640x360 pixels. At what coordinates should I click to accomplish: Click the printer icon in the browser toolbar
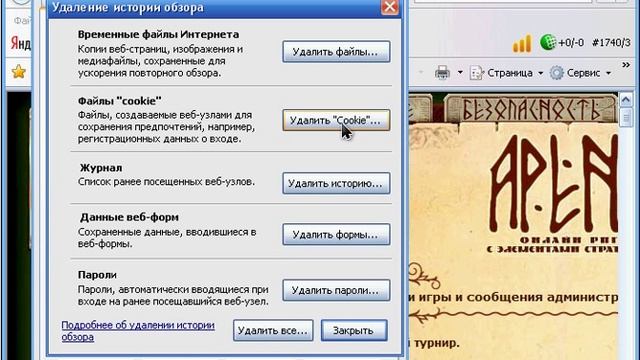tap(442, 73)
